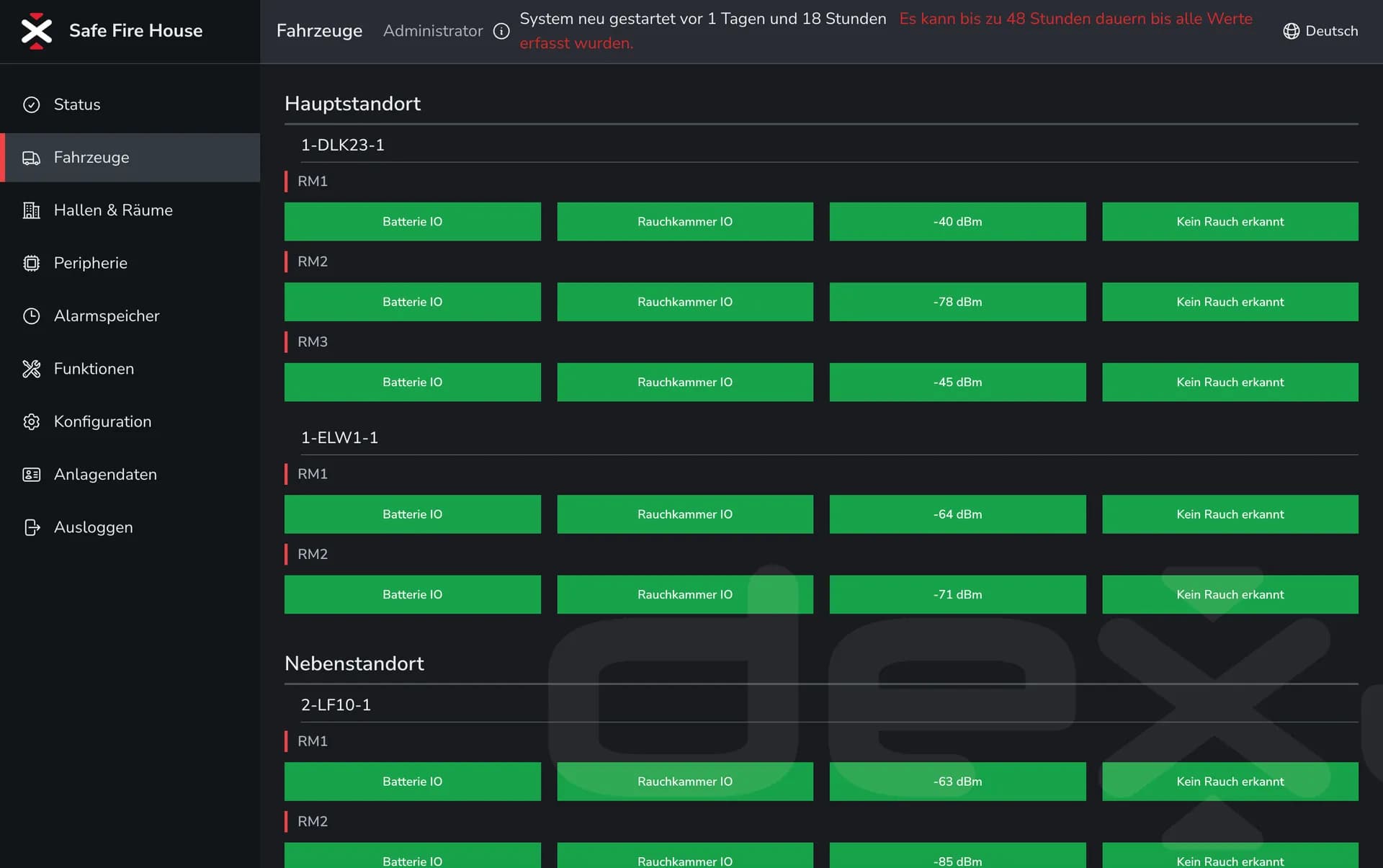This screenshot has height=868, width=1383.
Task: Click the Safe Fire House X logo
Action: click(36, 31)
